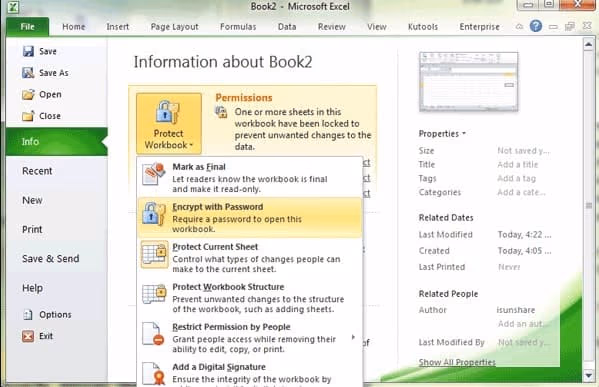Switch to the Home tab
Image resolution: width=599 pixels, height=387 pixels.
(74, 27)
